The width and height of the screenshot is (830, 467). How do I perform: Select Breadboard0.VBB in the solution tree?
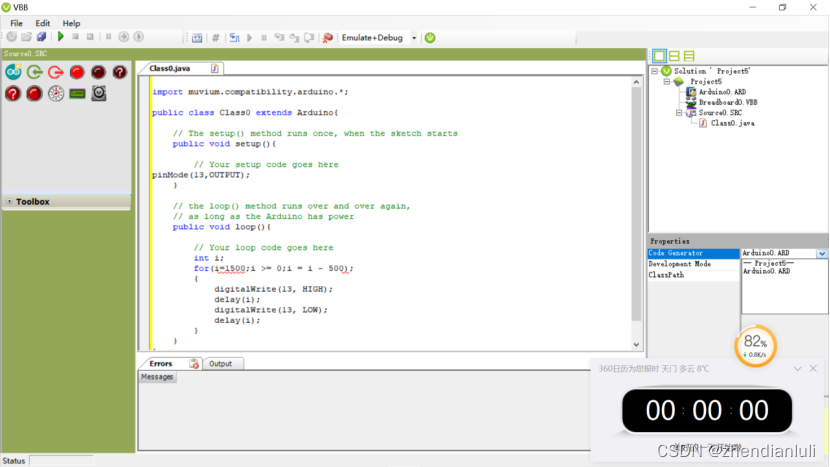coord(728,102)
